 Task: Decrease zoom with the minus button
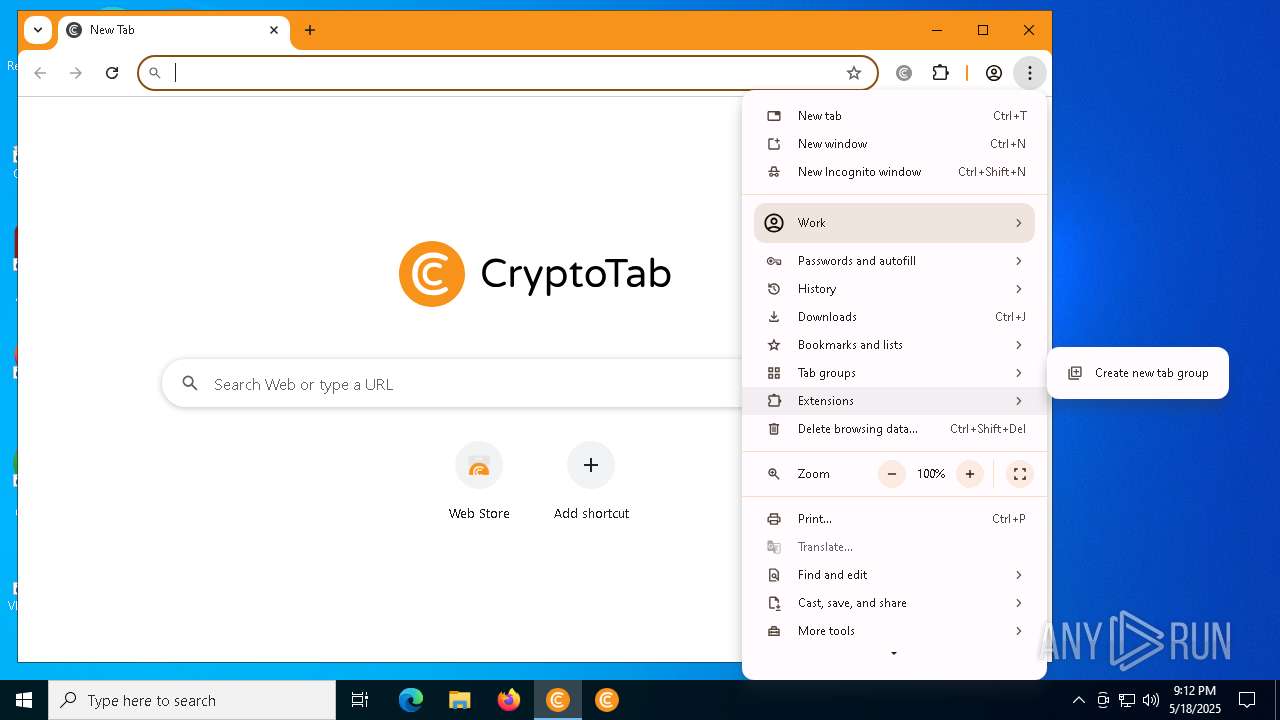891,474
